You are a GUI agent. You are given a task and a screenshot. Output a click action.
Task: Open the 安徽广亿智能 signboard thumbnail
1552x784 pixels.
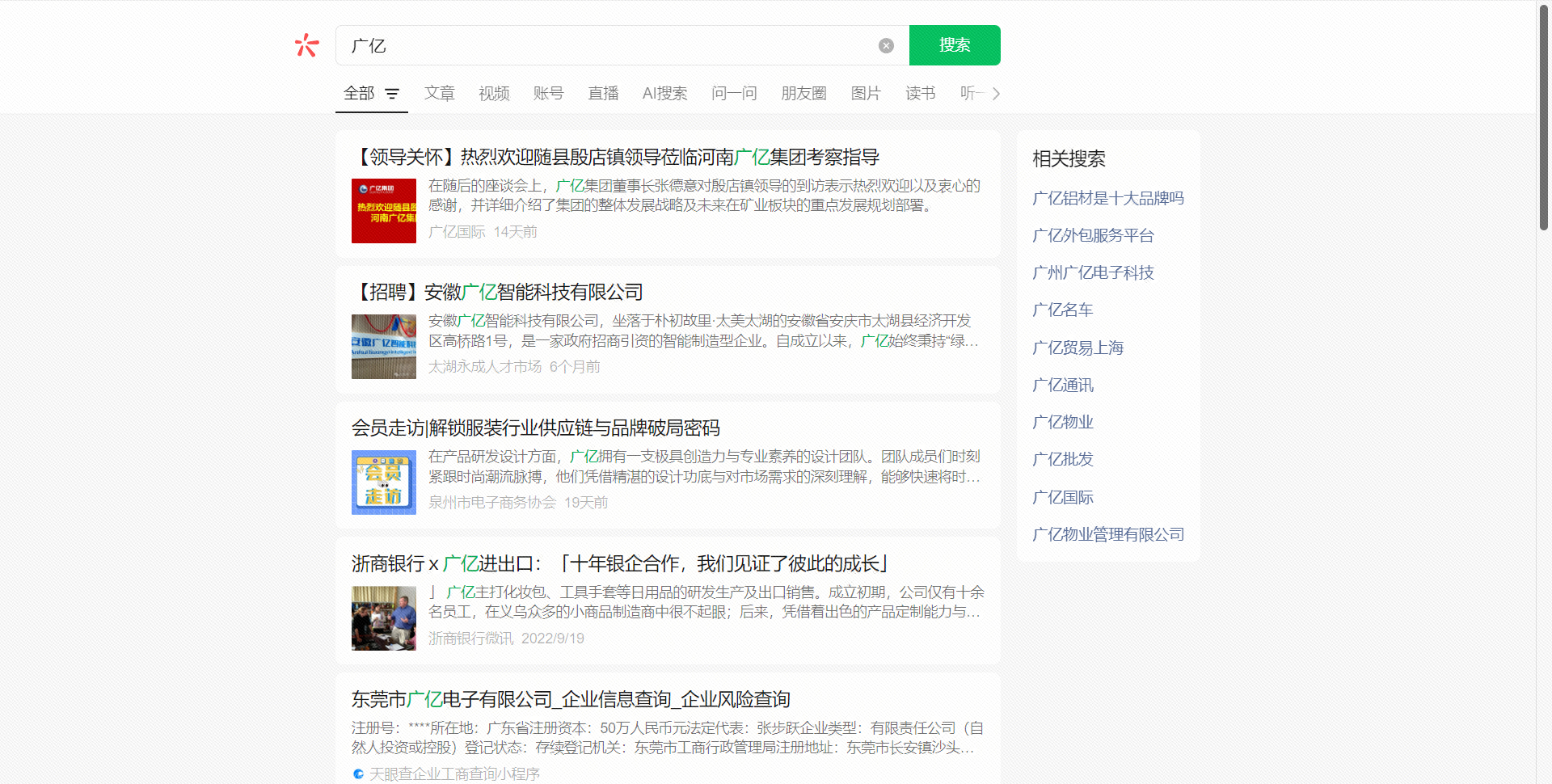384,347
